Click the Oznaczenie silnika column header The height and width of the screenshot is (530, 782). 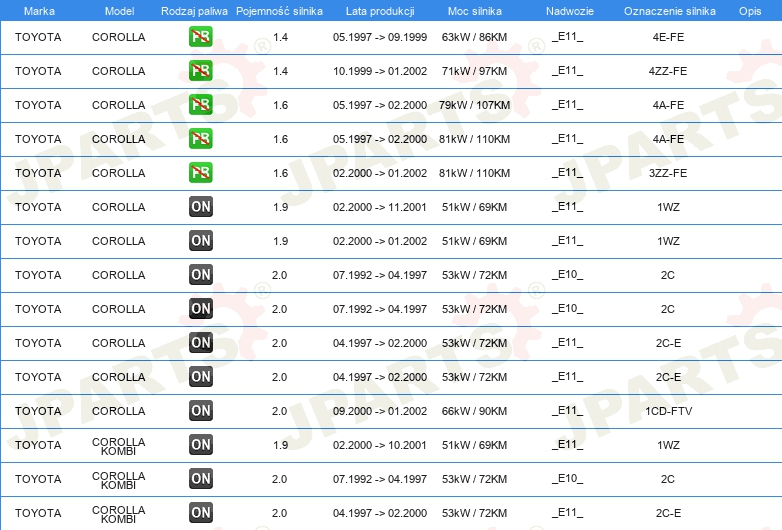coord(669,11)
